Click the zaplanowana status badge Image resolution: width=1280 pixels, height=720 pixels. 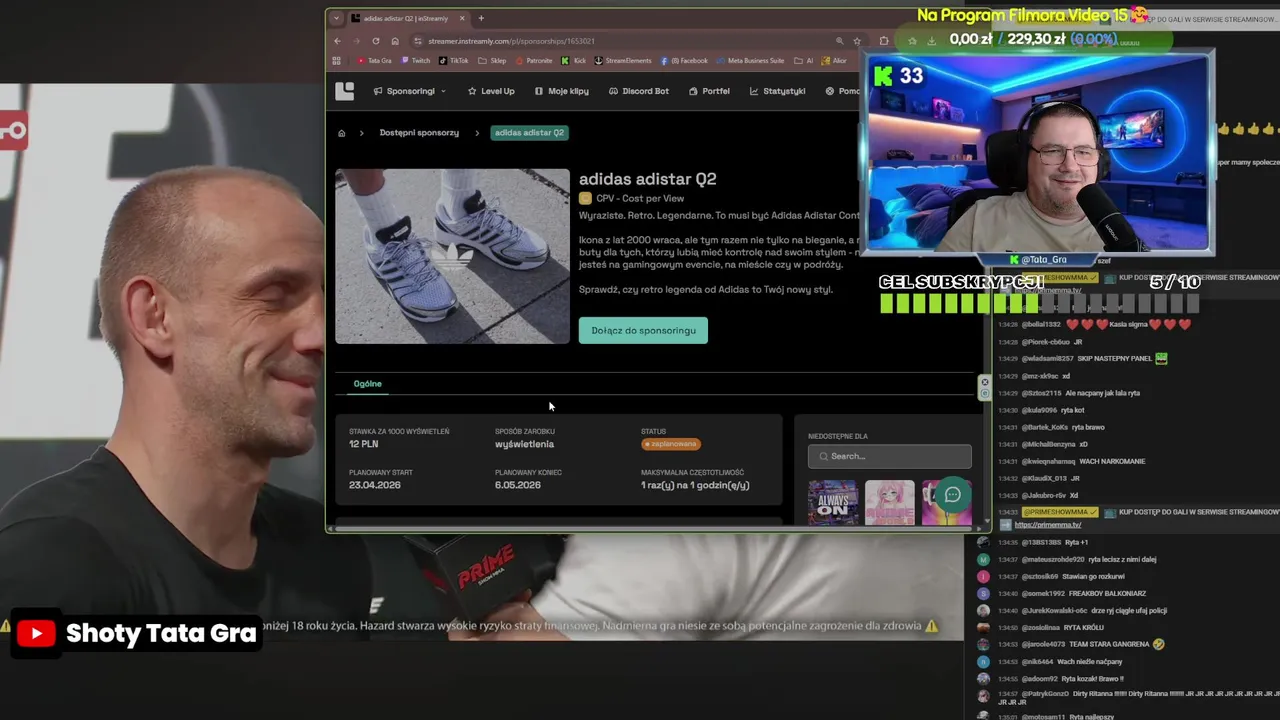coord(670,444)
